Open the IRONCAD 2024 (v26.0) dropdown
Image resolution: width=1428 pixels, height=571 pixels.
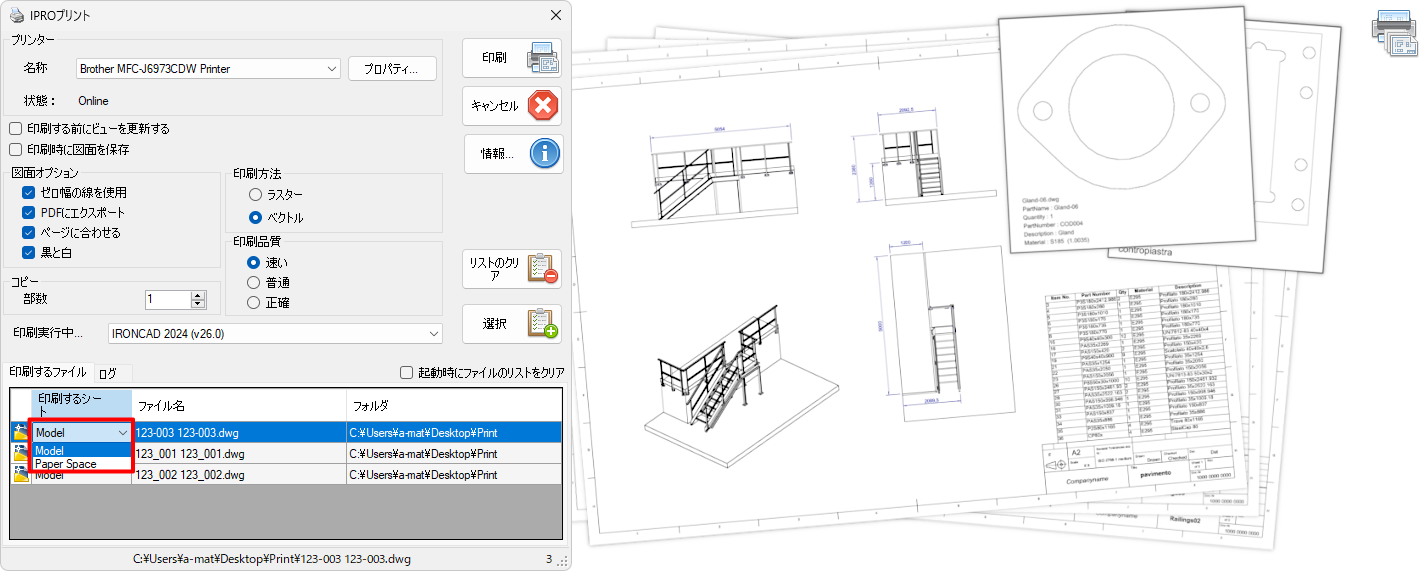[x=434, y=333]
